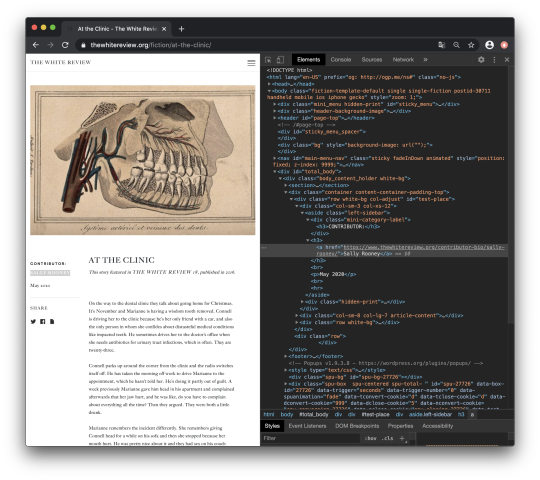This screenshot has height=480, width=540.
Task: Open the Styles pane tab
Action: point(272,426)
